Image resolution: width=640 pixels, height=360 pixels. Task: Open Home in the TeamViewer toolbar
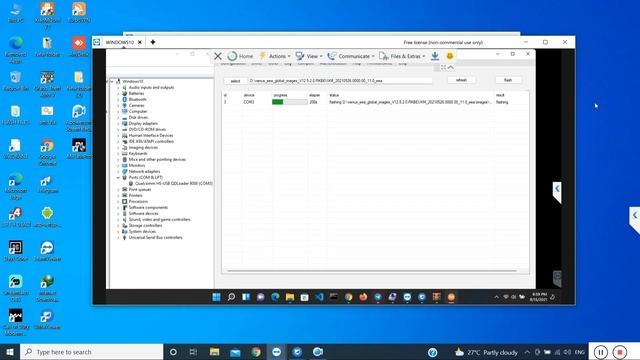coord(240,56)
